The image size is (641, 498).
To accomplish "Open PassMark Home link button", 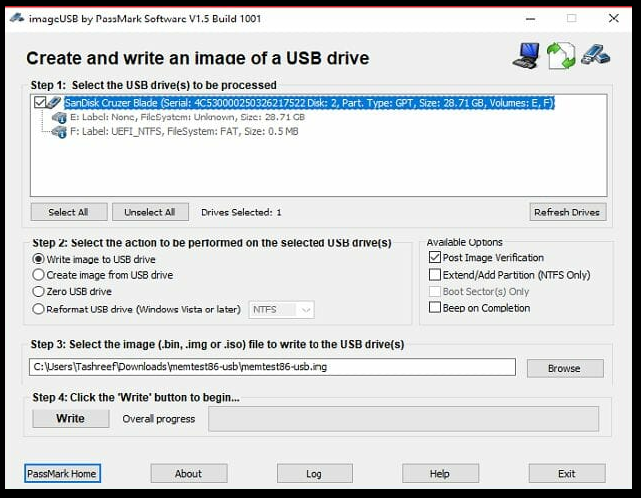I will 62,473.
